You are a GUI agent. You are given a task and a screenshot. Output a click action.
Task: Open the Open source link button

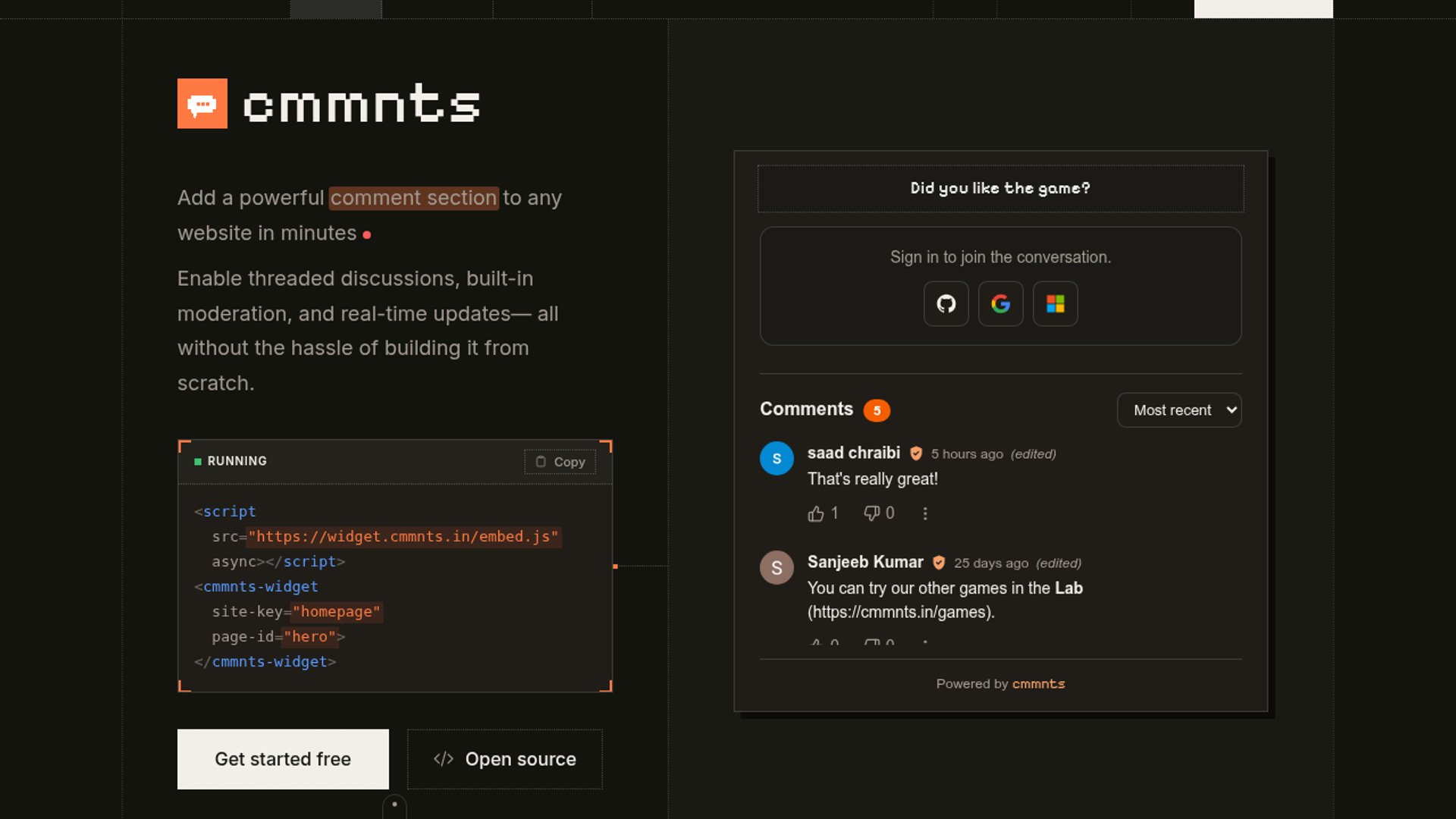505,759
